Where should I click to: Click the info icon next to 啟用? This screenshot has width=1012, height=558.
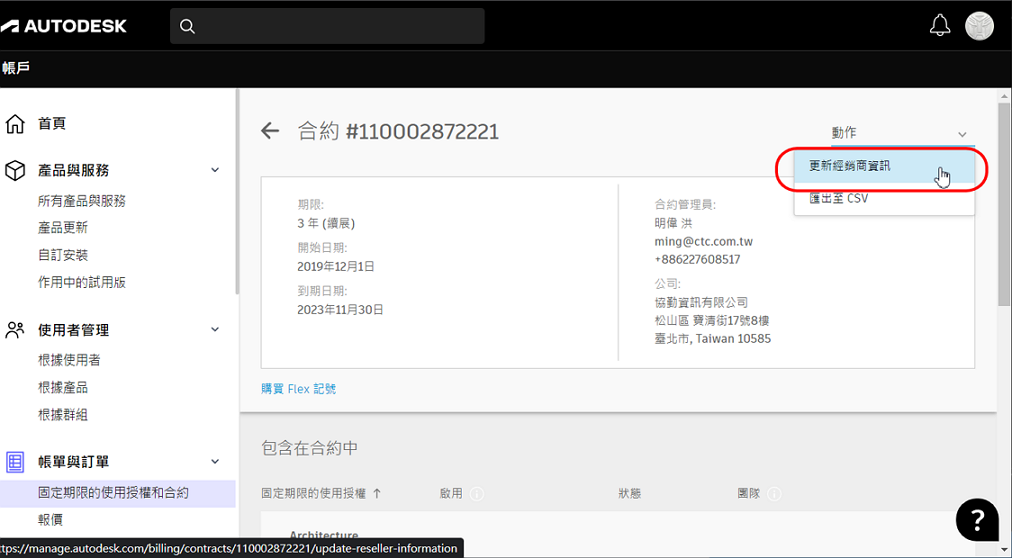pyautogui.click(x=477, y=494)
